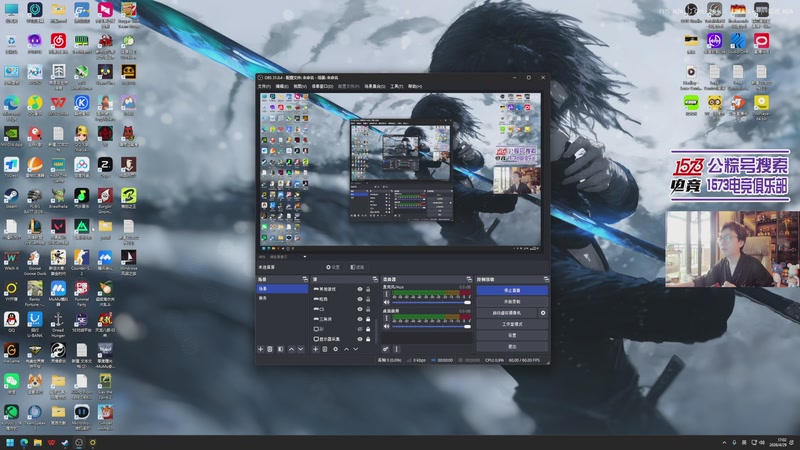Open Microsoft Edge desktop shortcut
Screen dimensions: 800x450
(x=11, y=106)
